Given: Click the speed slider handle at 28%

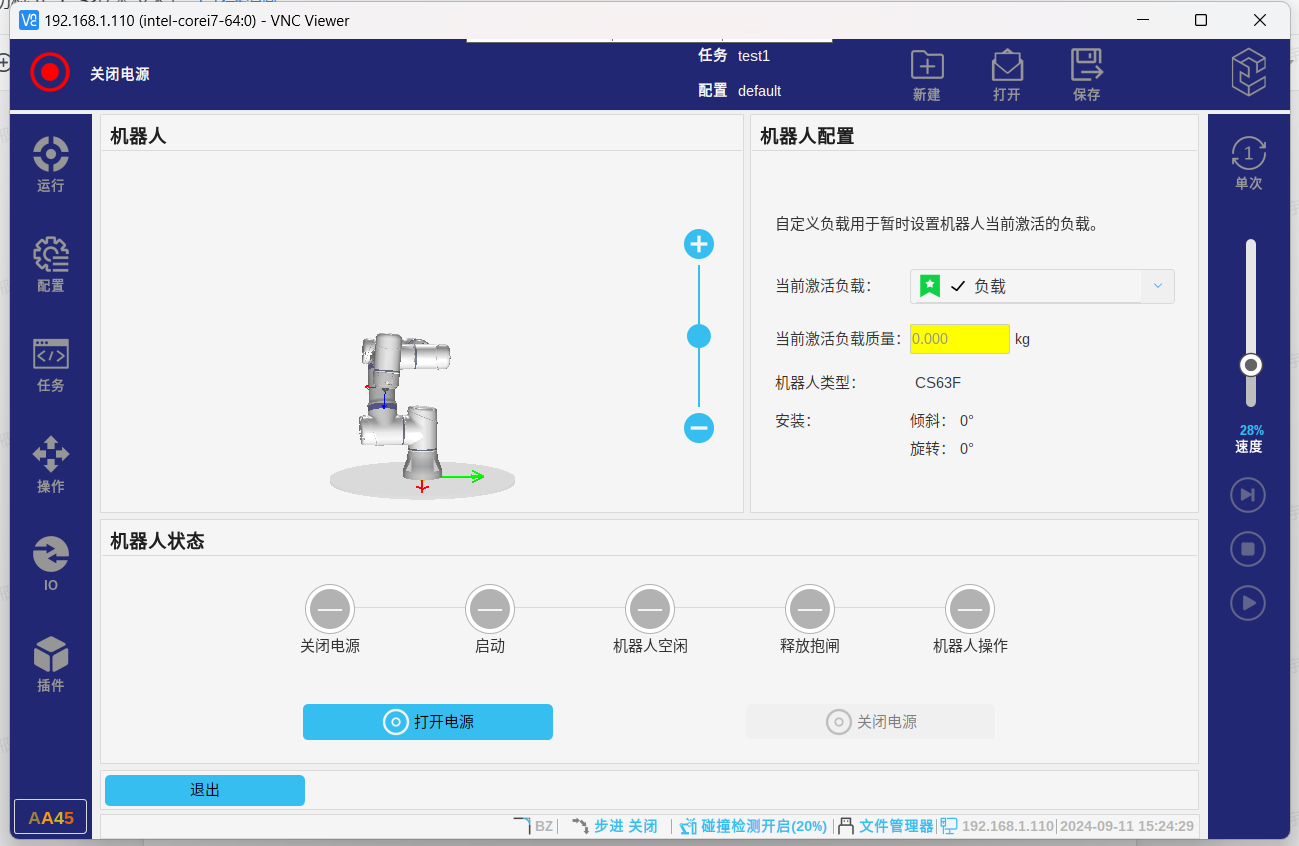Looking at the screenshot, I should coord(1250,365).
